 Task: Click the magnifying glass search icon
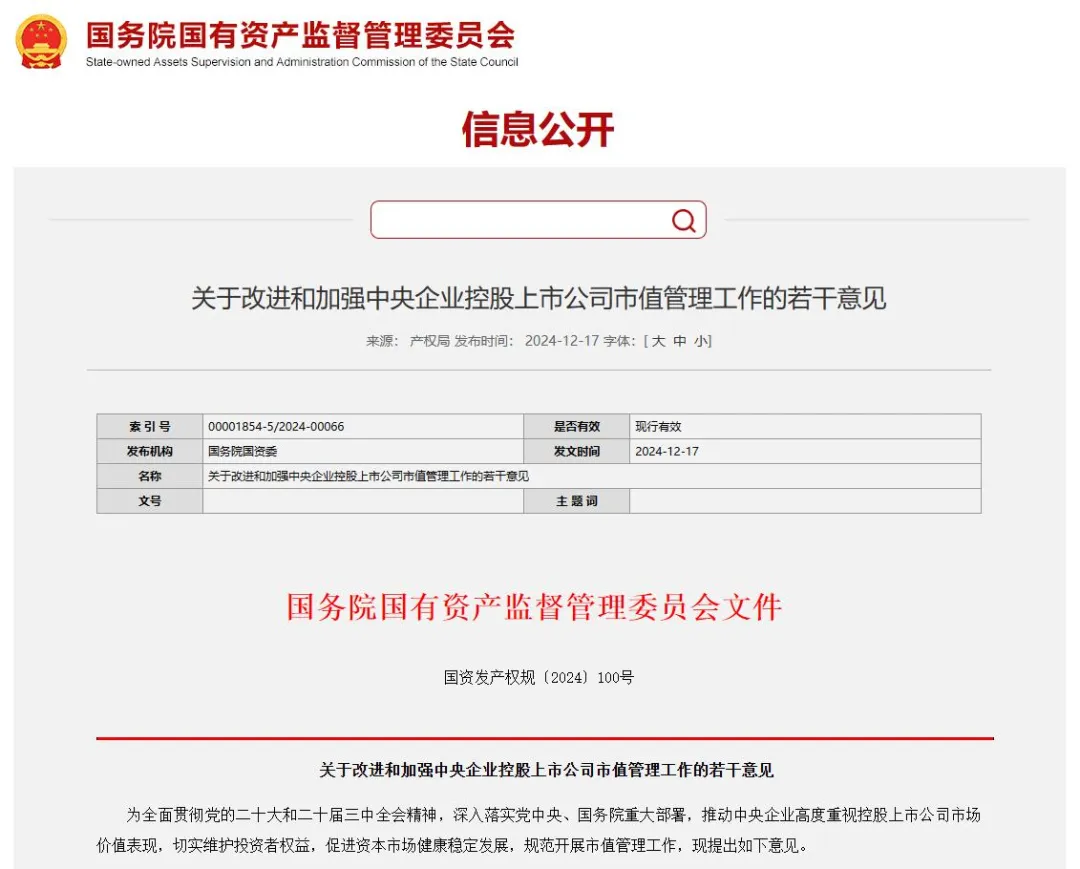(x=684, y=220)
